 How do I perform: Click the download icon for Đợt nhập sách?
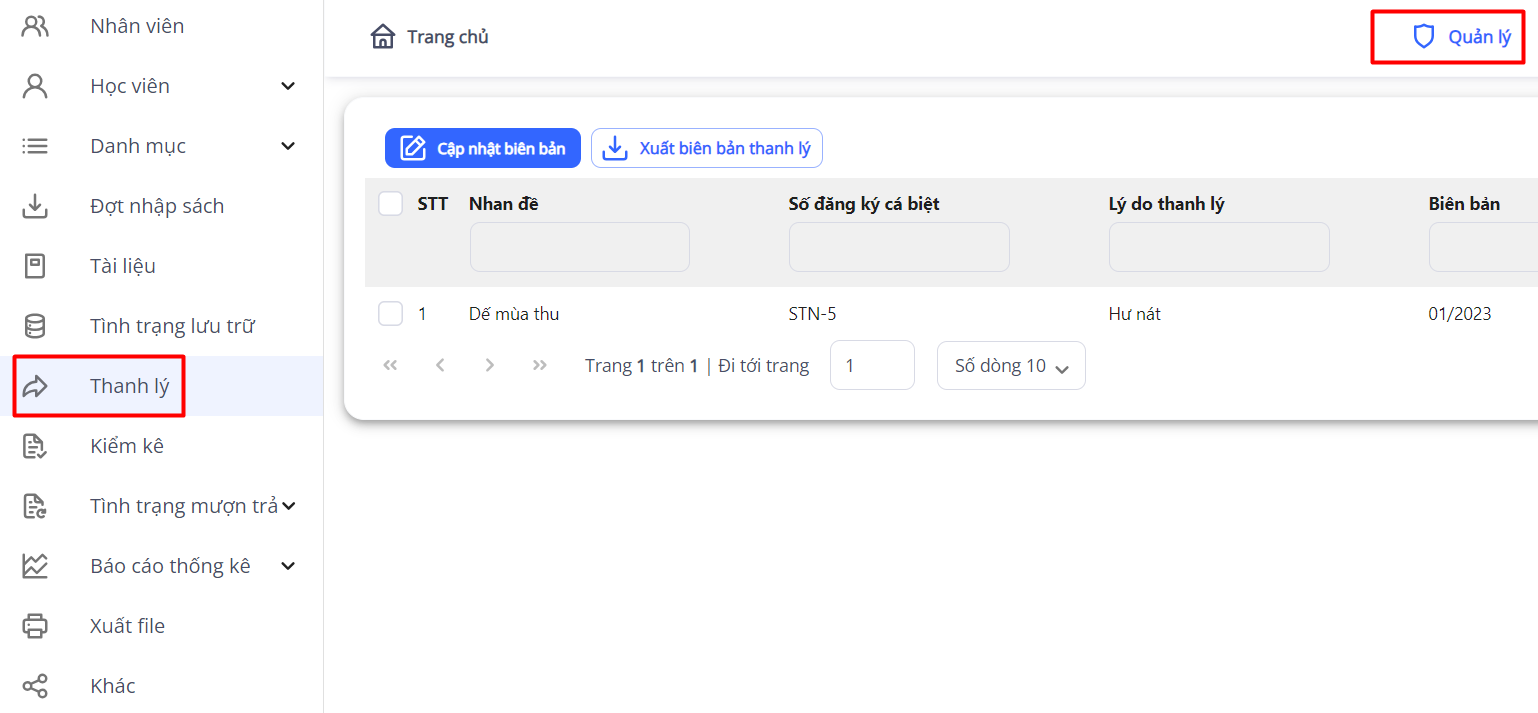point(35,206)
